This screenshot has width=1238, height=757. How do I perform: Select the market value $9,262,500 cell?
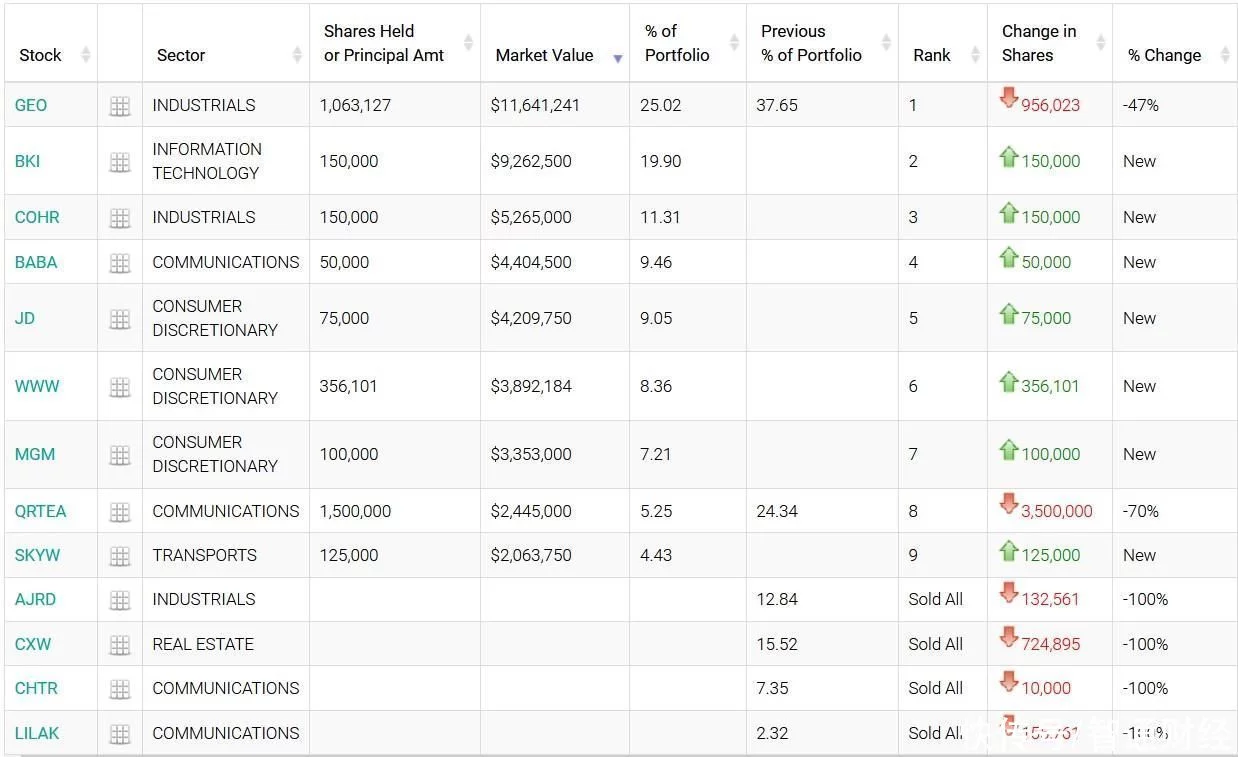(x=555, y=162)
